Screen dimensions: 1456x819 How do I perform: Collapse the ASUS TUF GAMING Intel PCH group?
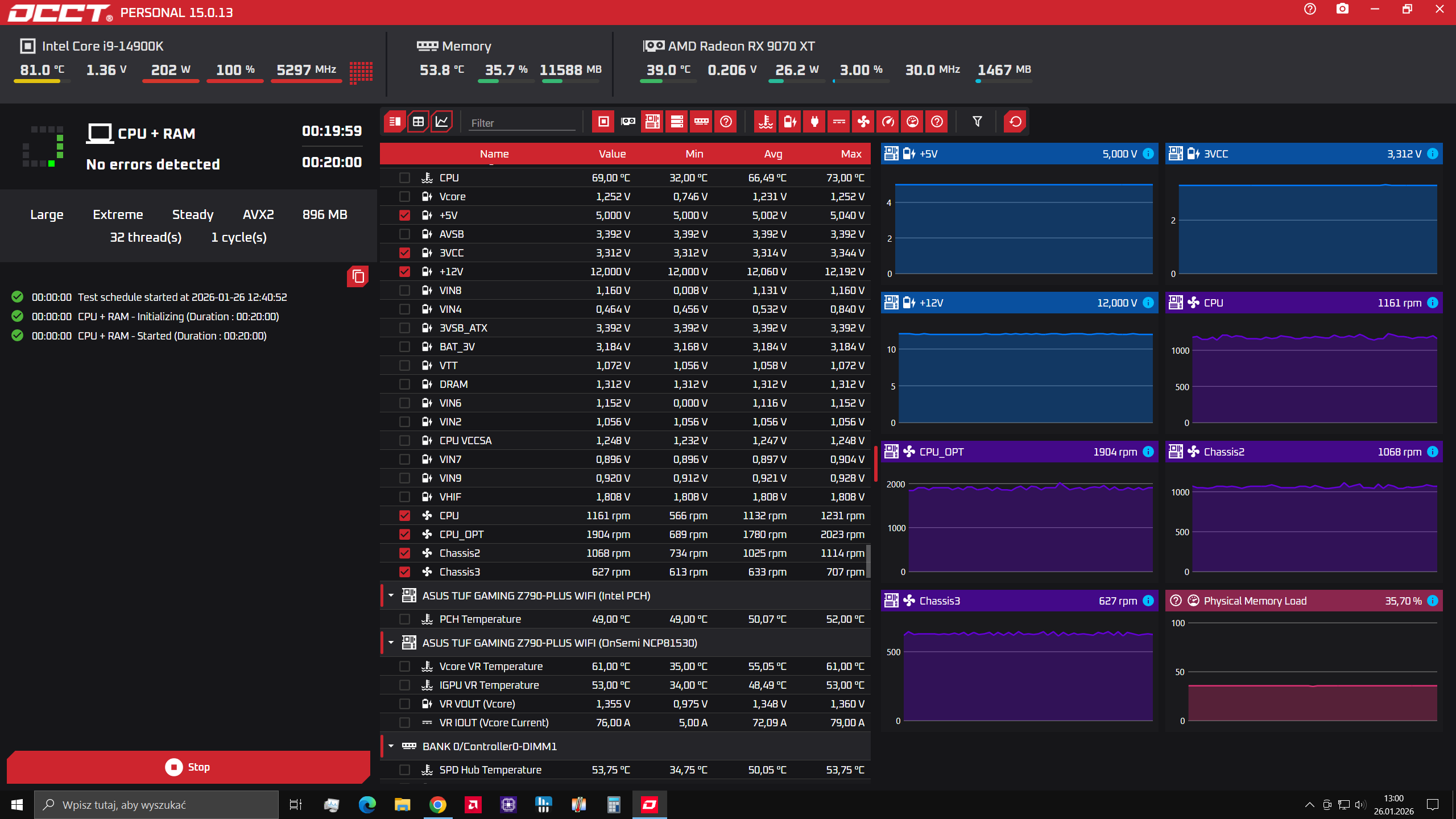pyautogui.click(x=391, y=595)
